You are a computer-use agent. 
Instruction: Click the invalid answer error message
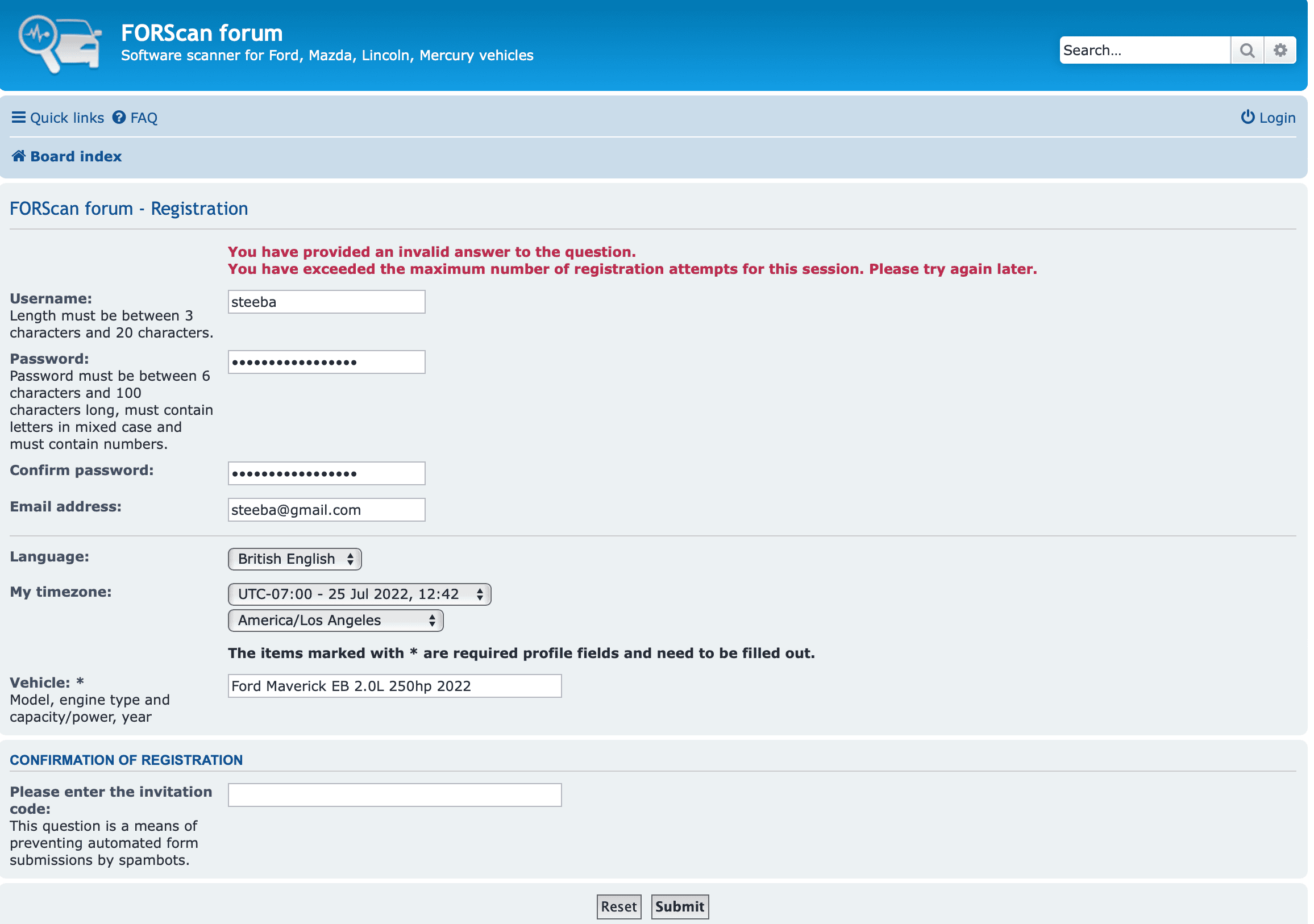coord(432,252)
